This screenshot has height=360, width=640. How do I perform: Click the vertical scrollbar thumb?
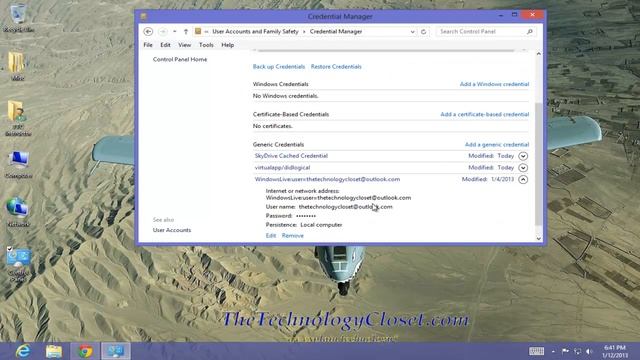coord(539,164)
